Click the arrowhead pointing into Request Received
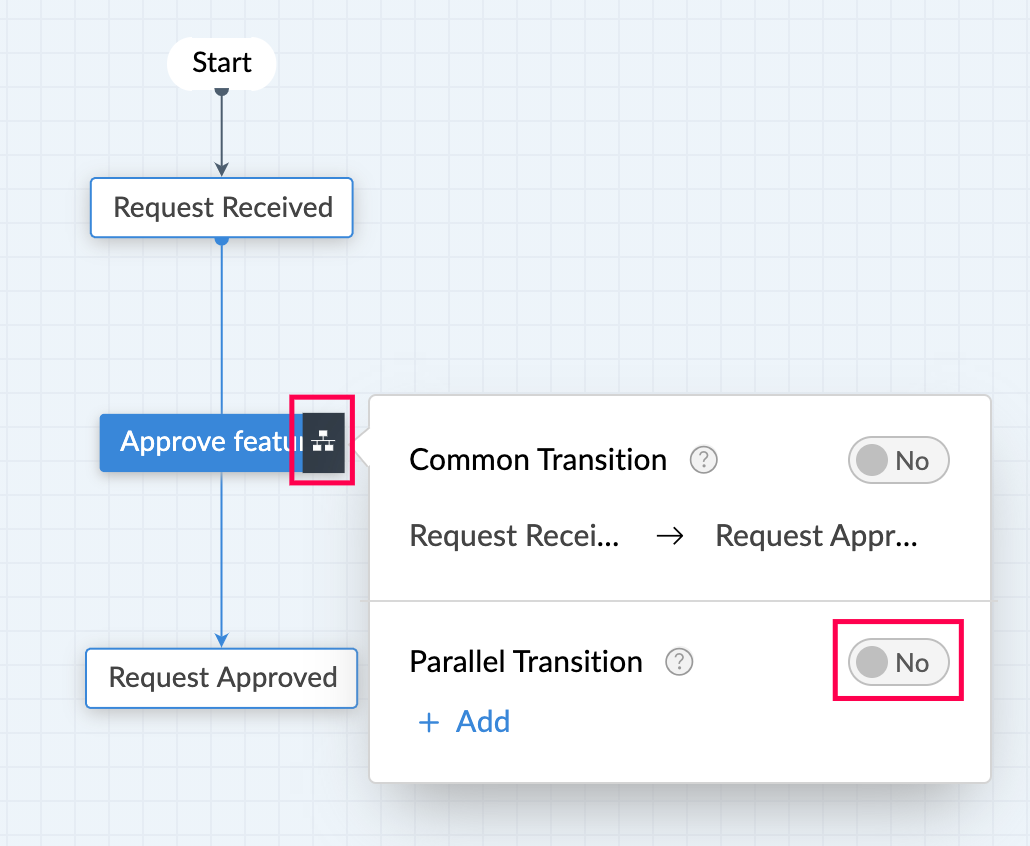This screenshot has width=1030, height=846. (x=222, y=169)
